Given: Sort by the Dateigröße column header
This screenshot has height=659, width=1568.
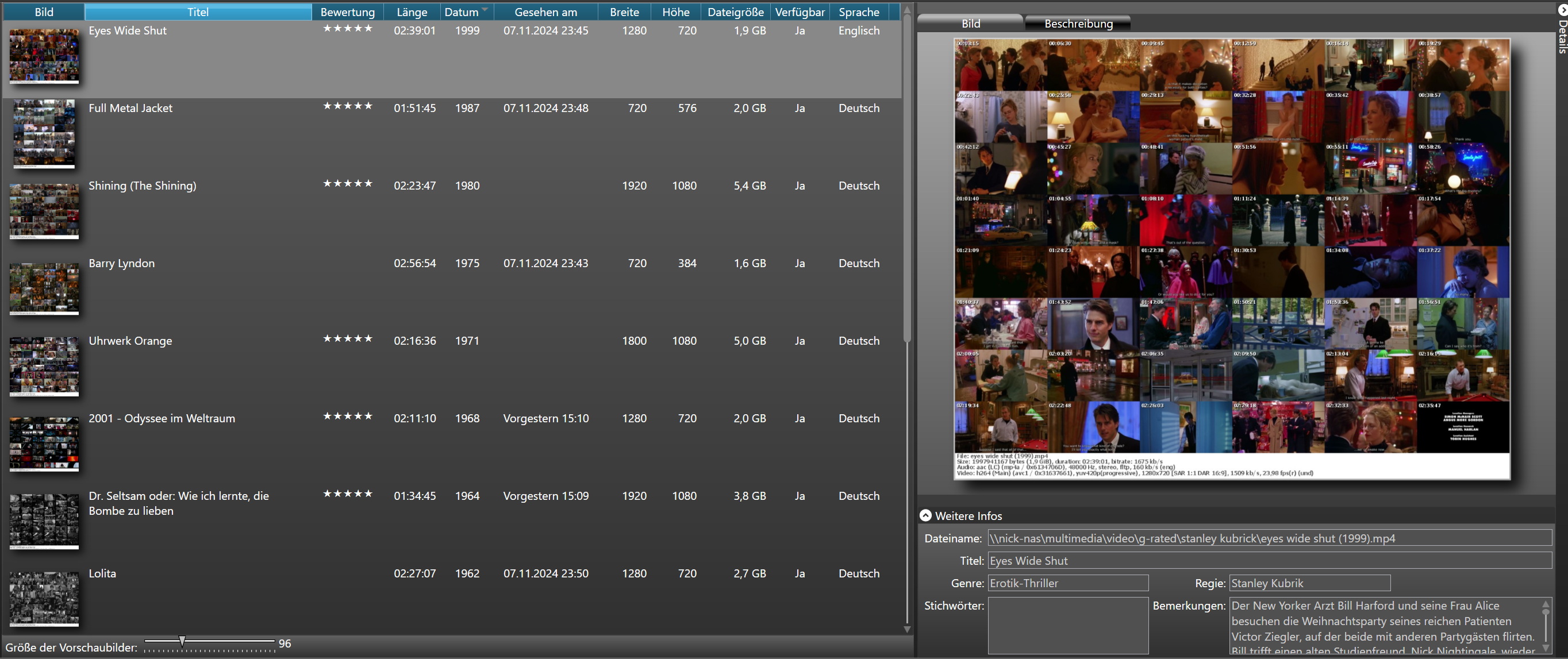Looking at the screenshot, I should [x=735, y=11].
